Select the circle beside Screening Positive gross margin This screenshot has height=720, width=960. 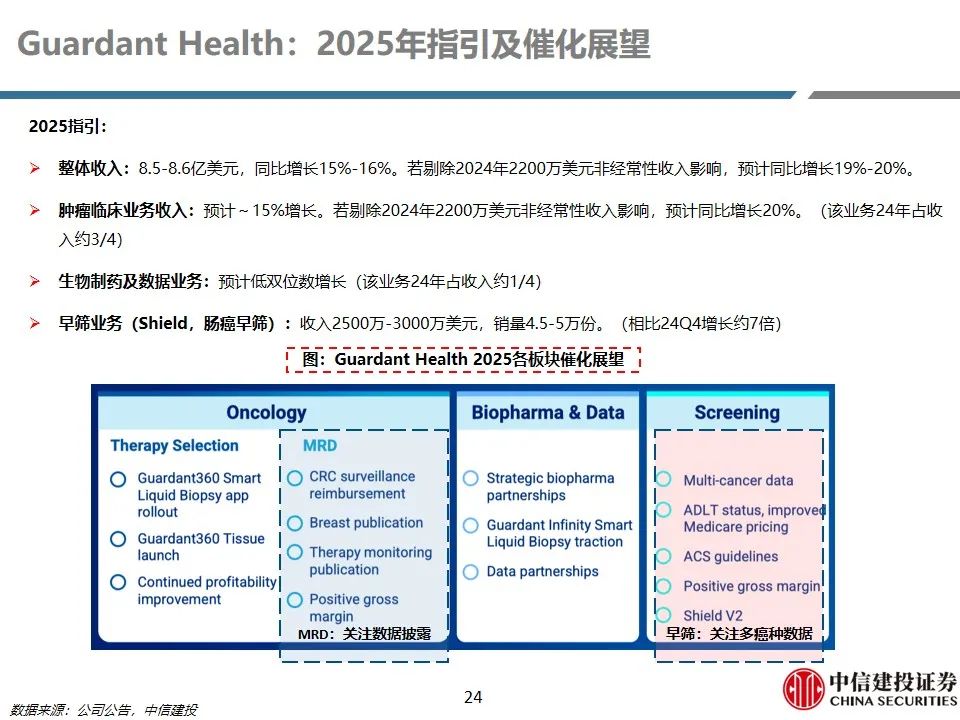[664, 586]
